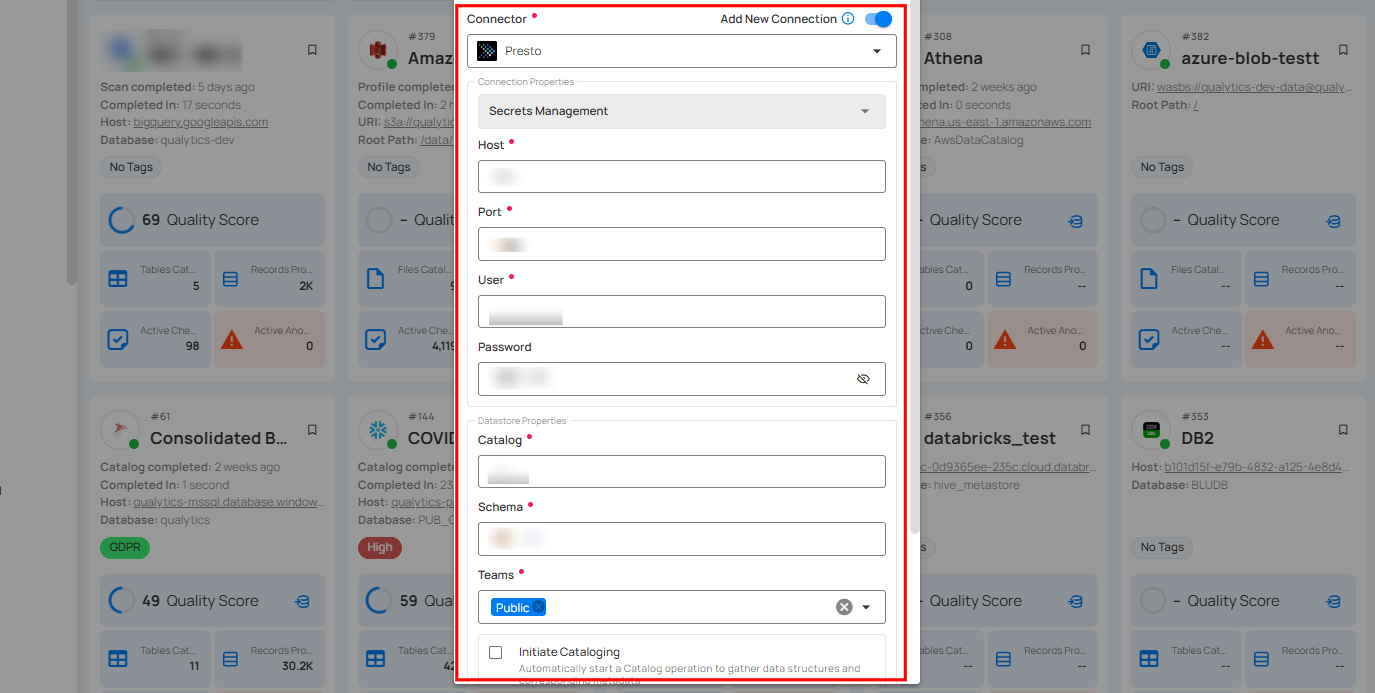Click the databricks_test bookmark icon

tap(1085, 430)
